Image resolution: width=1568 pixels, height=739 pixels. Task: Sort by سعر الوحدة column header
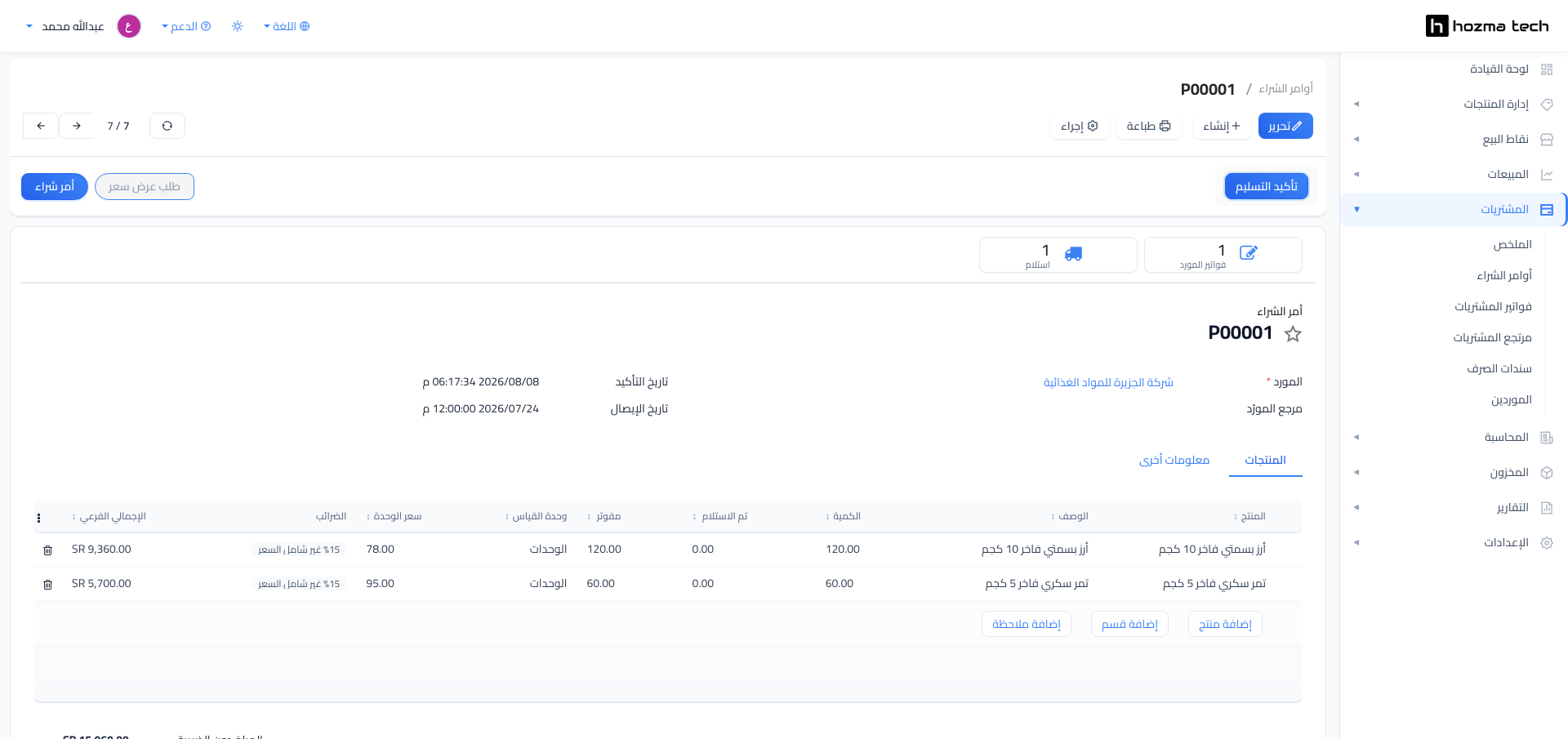394,516
